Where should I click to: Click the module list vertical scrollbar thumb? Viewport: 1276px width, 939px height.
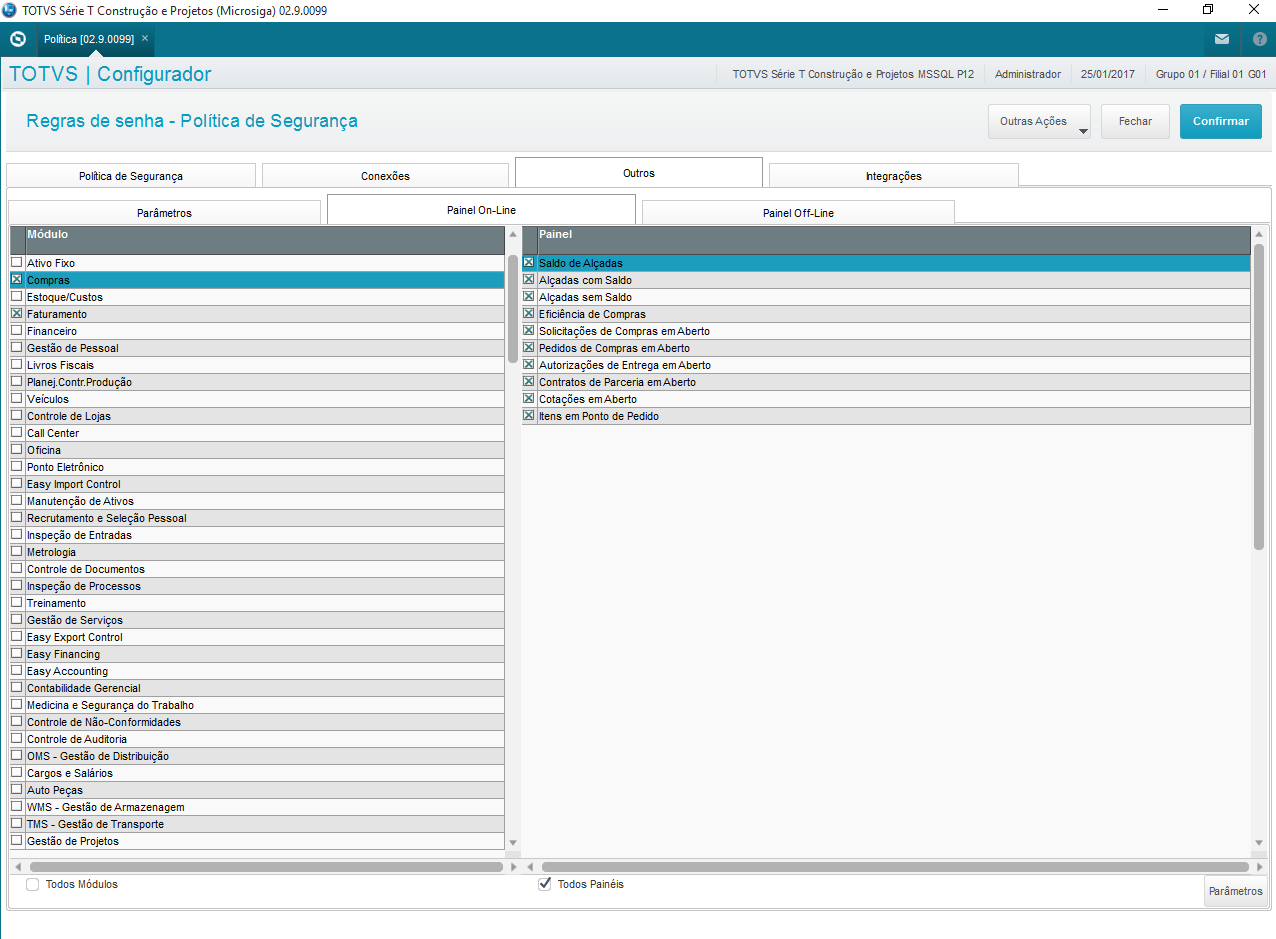pos(513,308)
